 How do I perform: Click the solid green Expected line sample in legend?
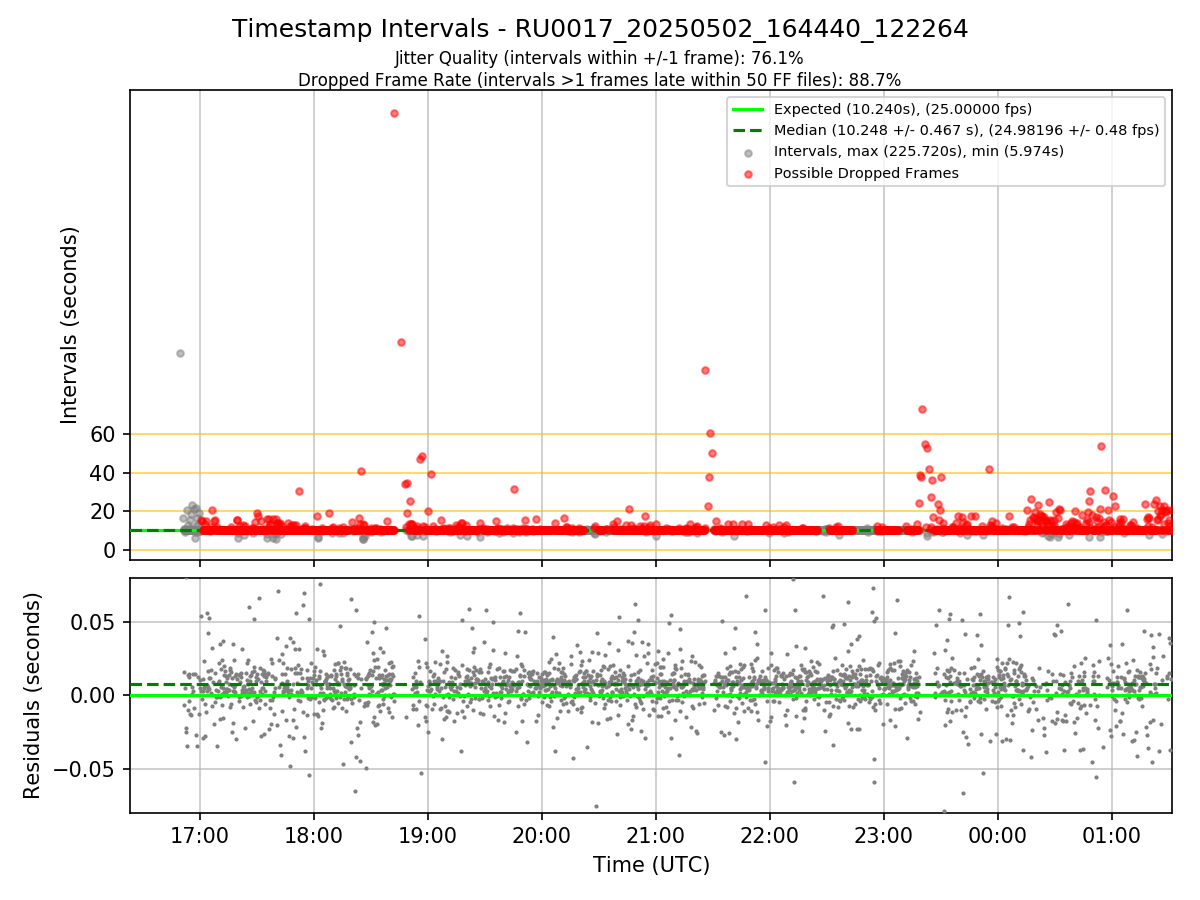click(x=748, y=110)
